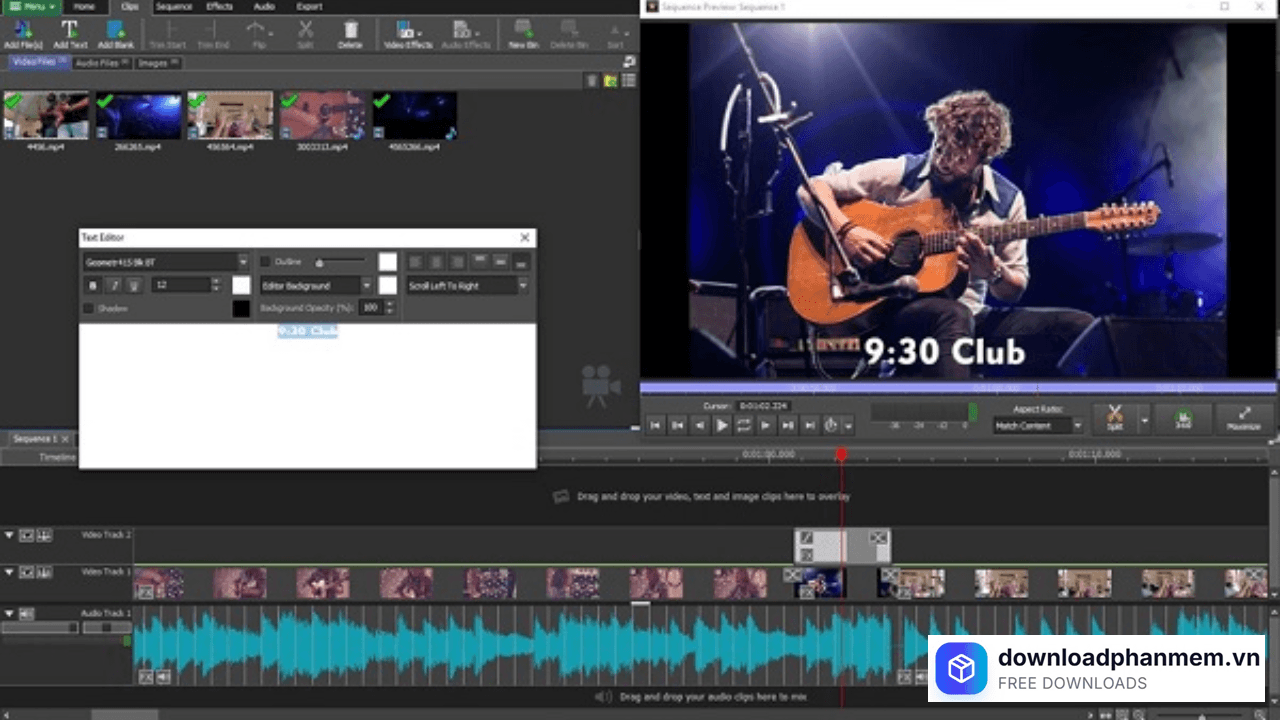Click the red timeline playhead marker

point(842,454)
